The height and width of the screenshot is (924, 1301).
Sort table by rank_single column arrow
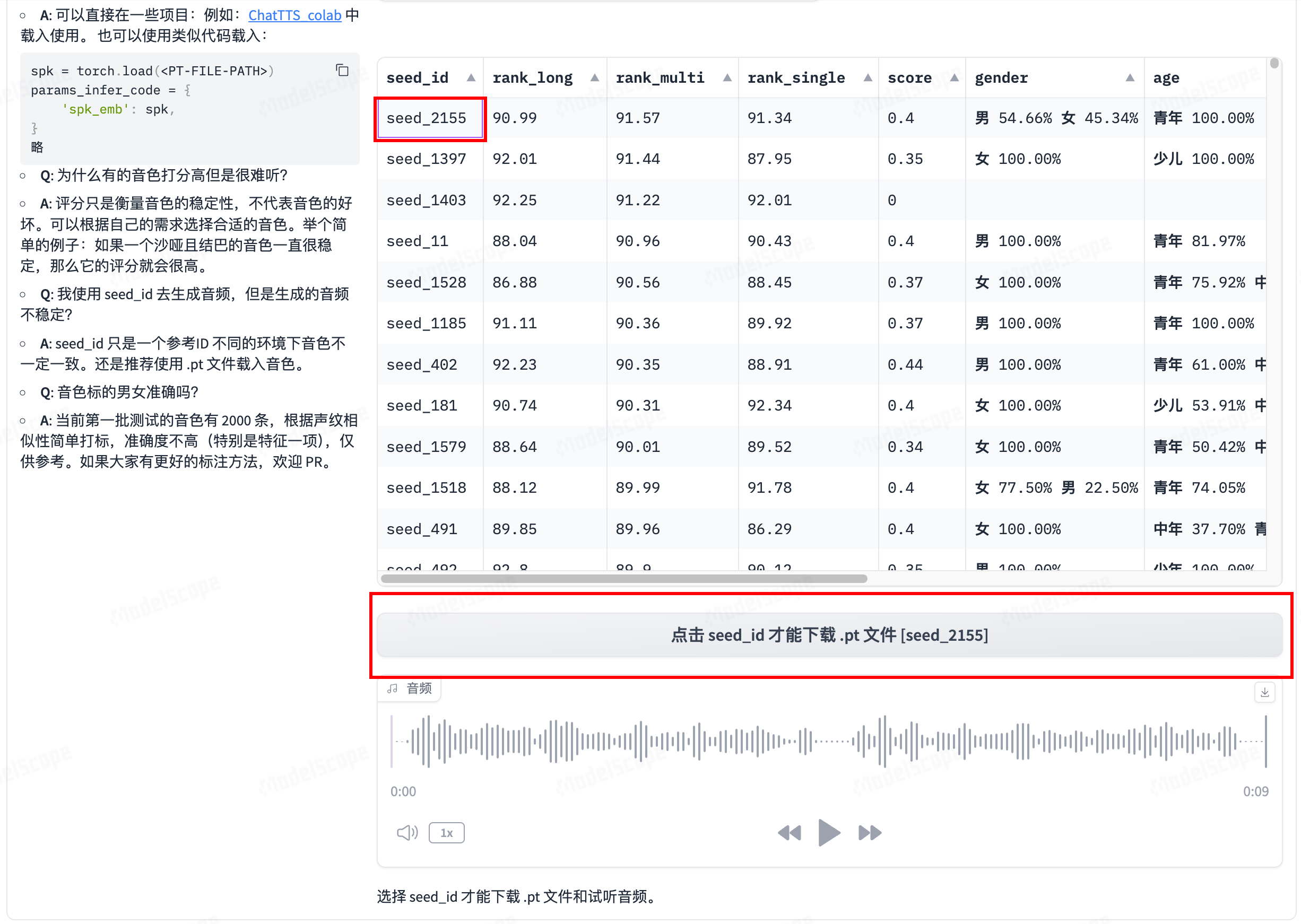pos(868,78)
